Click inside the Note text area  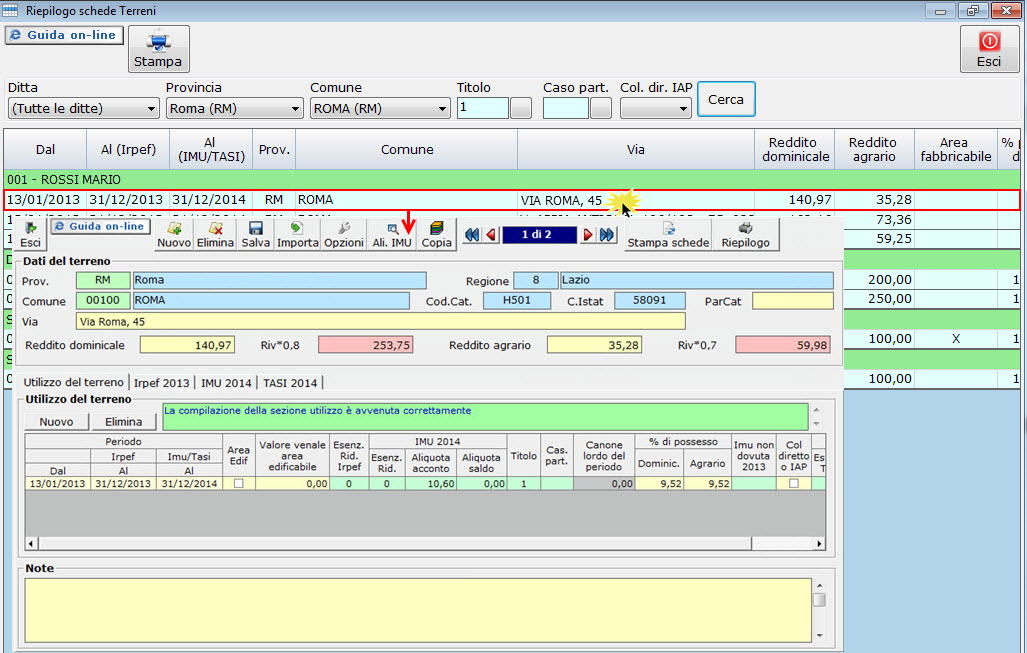pyautogui.click(x=418, y=610)
